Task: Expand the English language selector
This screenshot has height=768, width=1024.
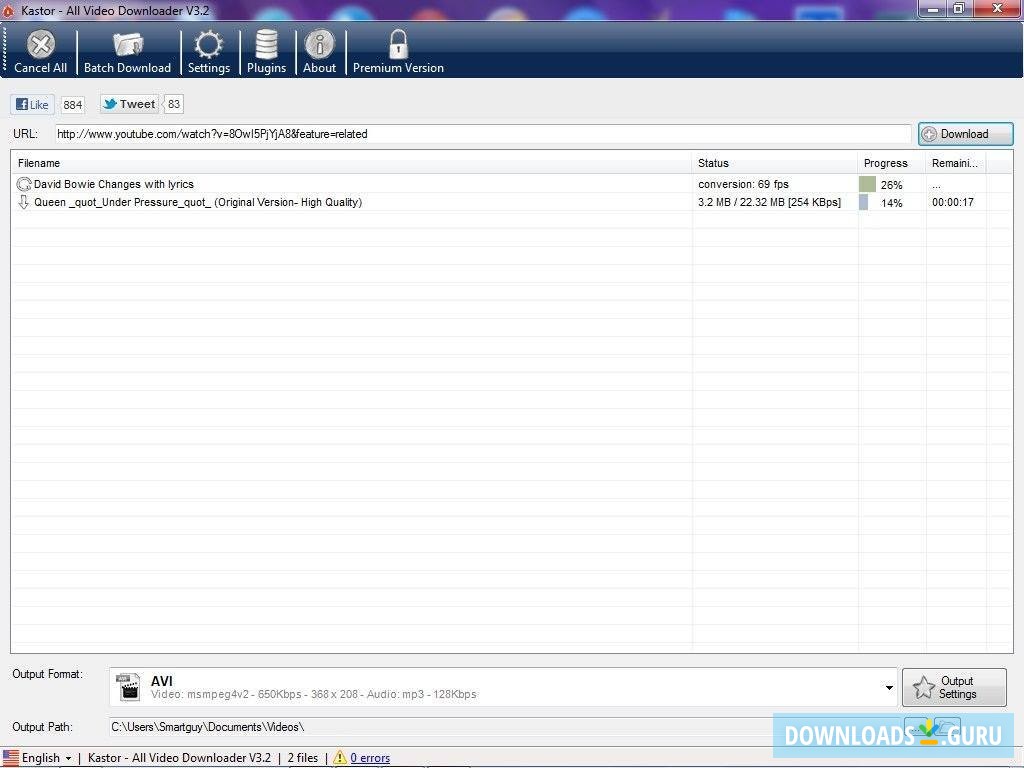Action: 38,758
